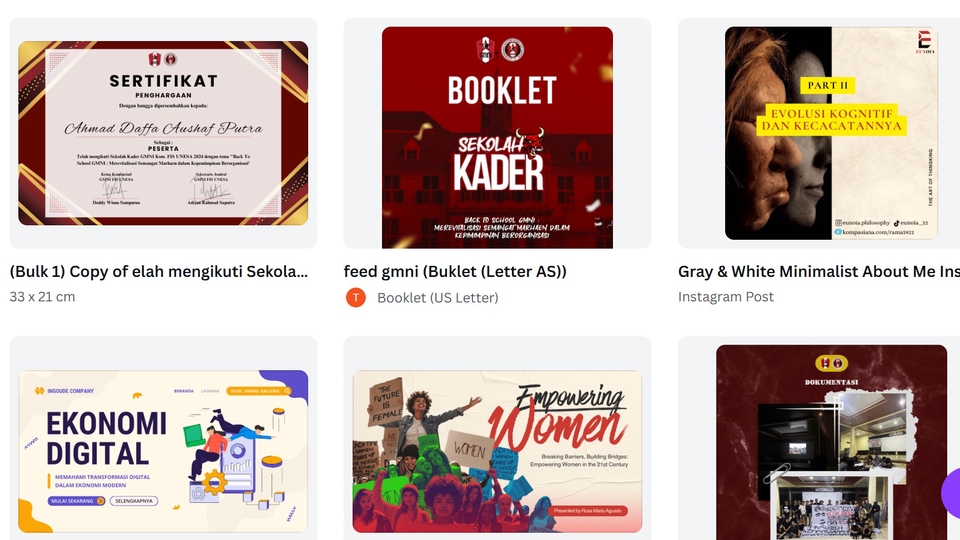This screenshot has height=540, width=960.
Task: Click the "33 x 21 cm" dimension label
Action: [x=42, y=297]
